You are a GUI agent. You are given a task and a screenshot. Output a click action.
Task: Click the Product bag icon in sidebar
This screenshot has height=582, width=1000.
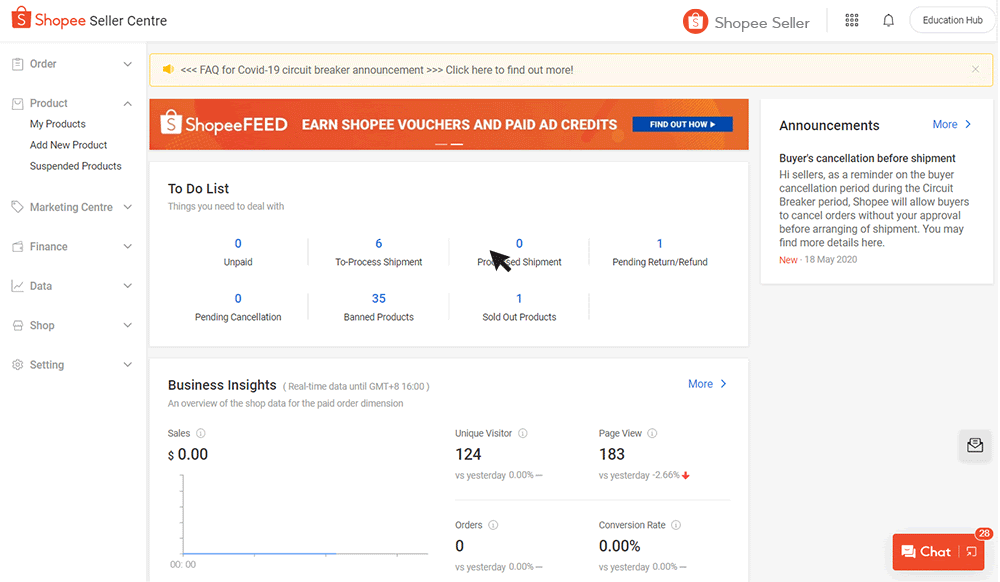click(x=17, y=103)
